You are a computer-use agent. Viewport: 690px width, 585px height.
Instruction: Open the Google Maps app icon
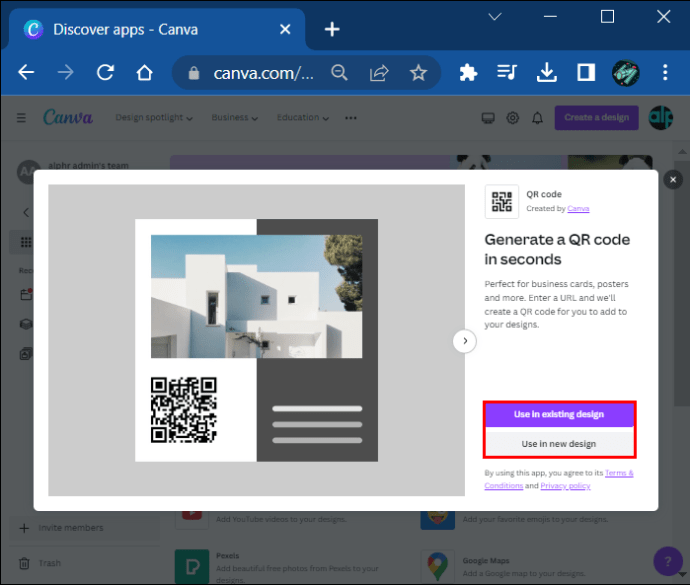click(x=437, y=567)
